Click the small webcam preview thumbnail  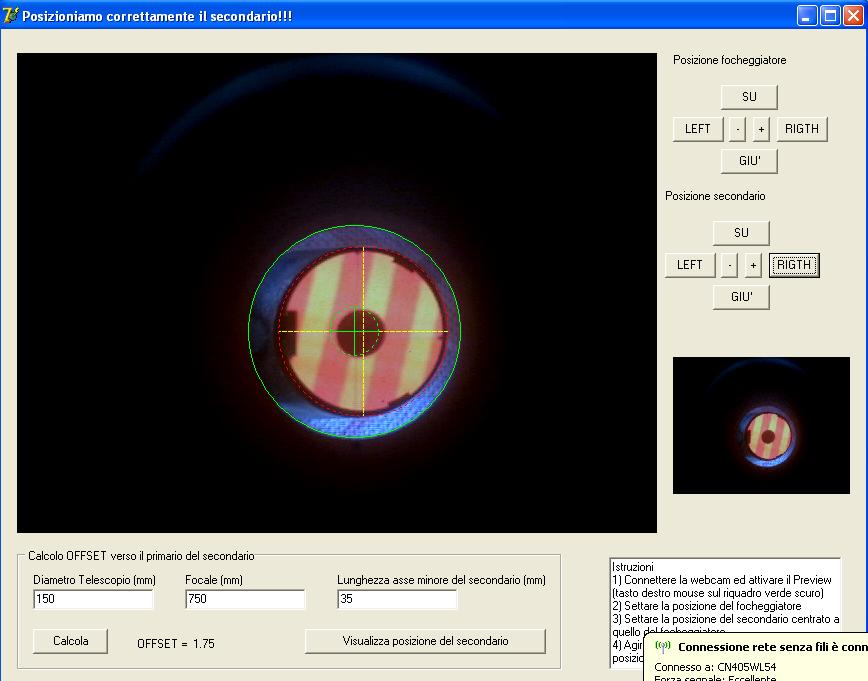[x=761, y=425]
